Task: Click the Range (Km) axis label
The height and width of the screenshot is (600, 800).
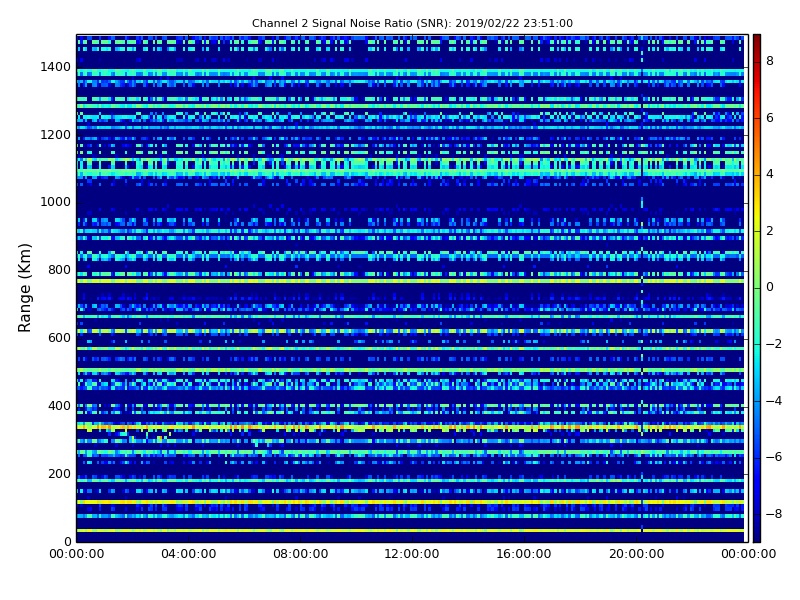Action: (24, 288)
